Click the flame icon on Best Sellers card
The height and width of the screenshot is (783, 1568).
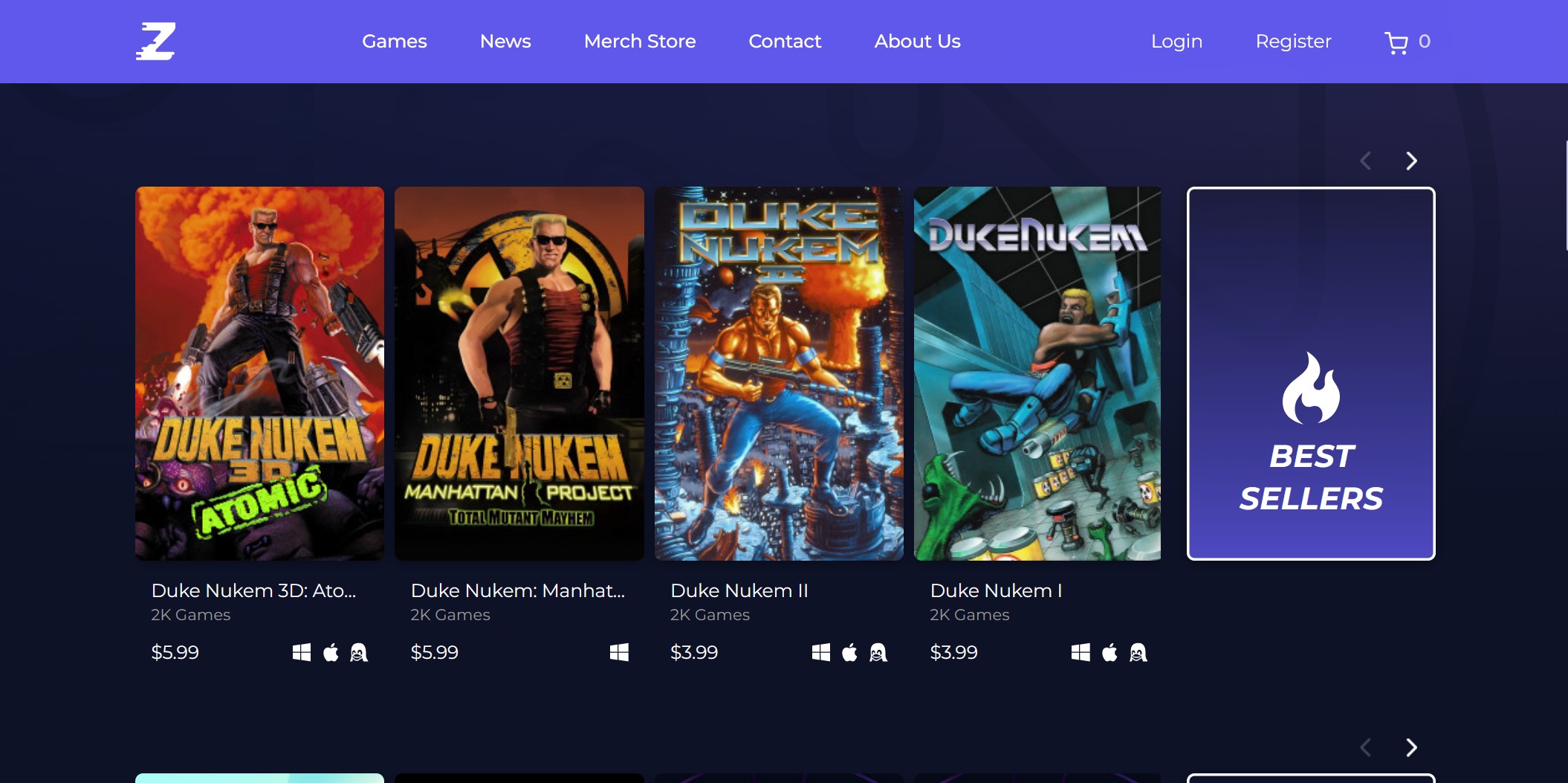click(x=1310, y=388)
